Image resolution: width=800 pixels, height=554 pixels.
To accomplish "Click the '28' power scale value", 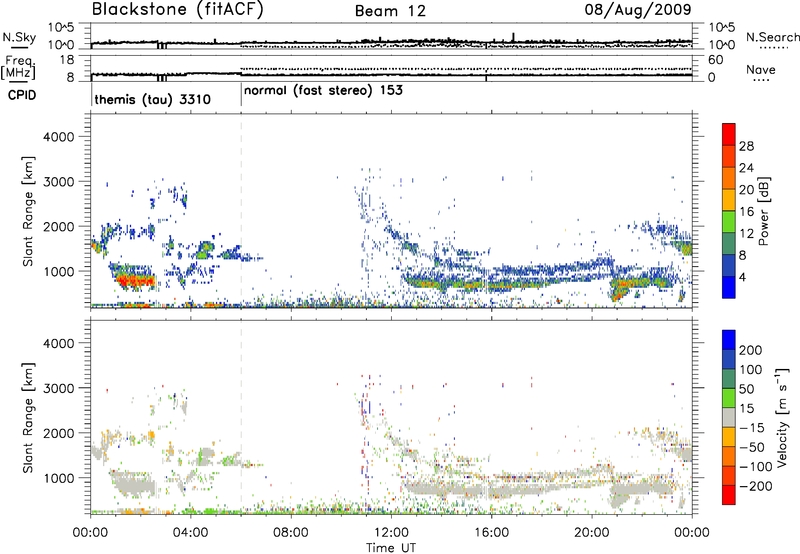I will click(746, 146).
